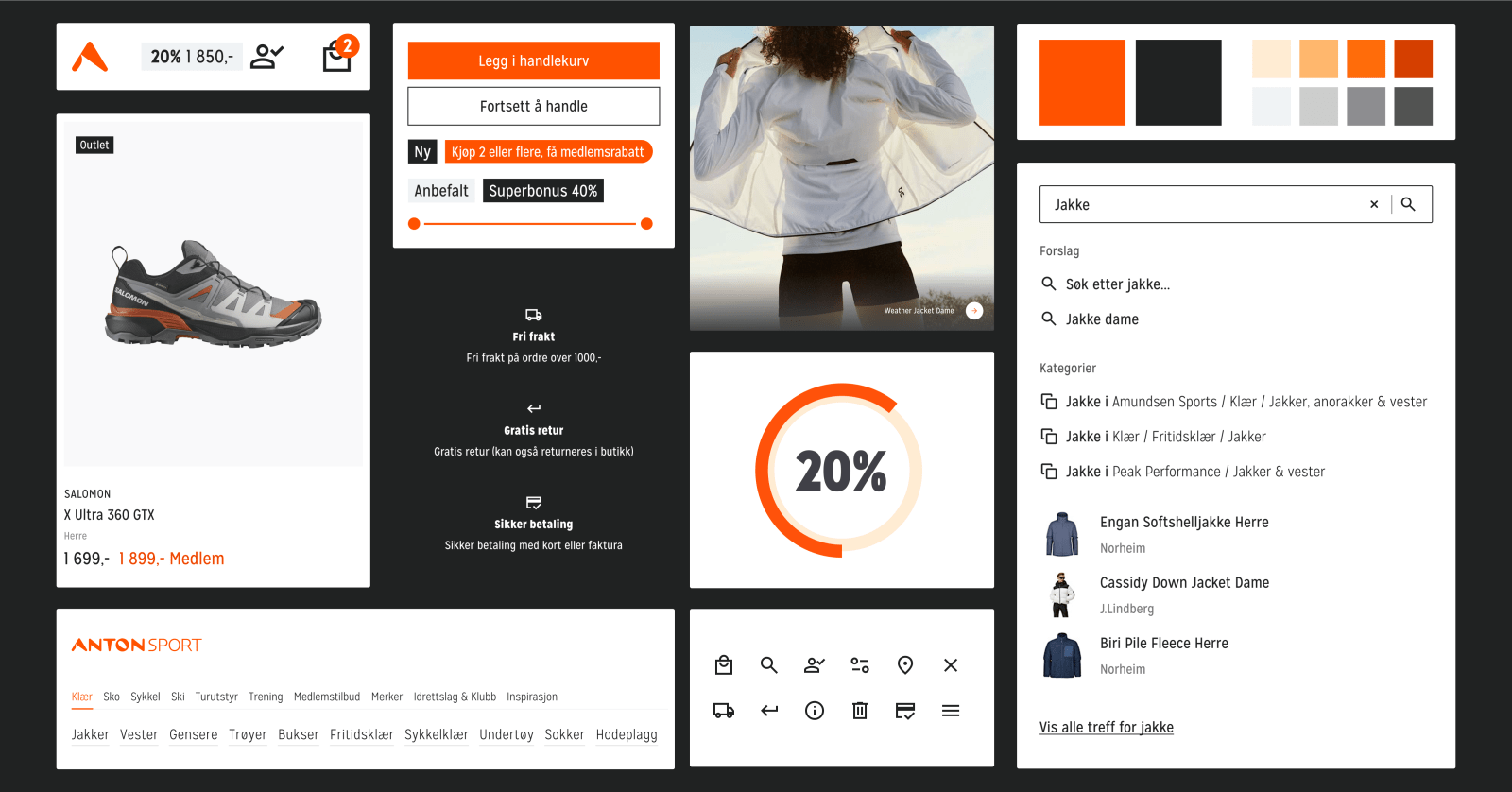Click truck icon above Fri frakt
Viewport: 1512px width, 792px height.
pyautogui.click(x=534, y=315)
